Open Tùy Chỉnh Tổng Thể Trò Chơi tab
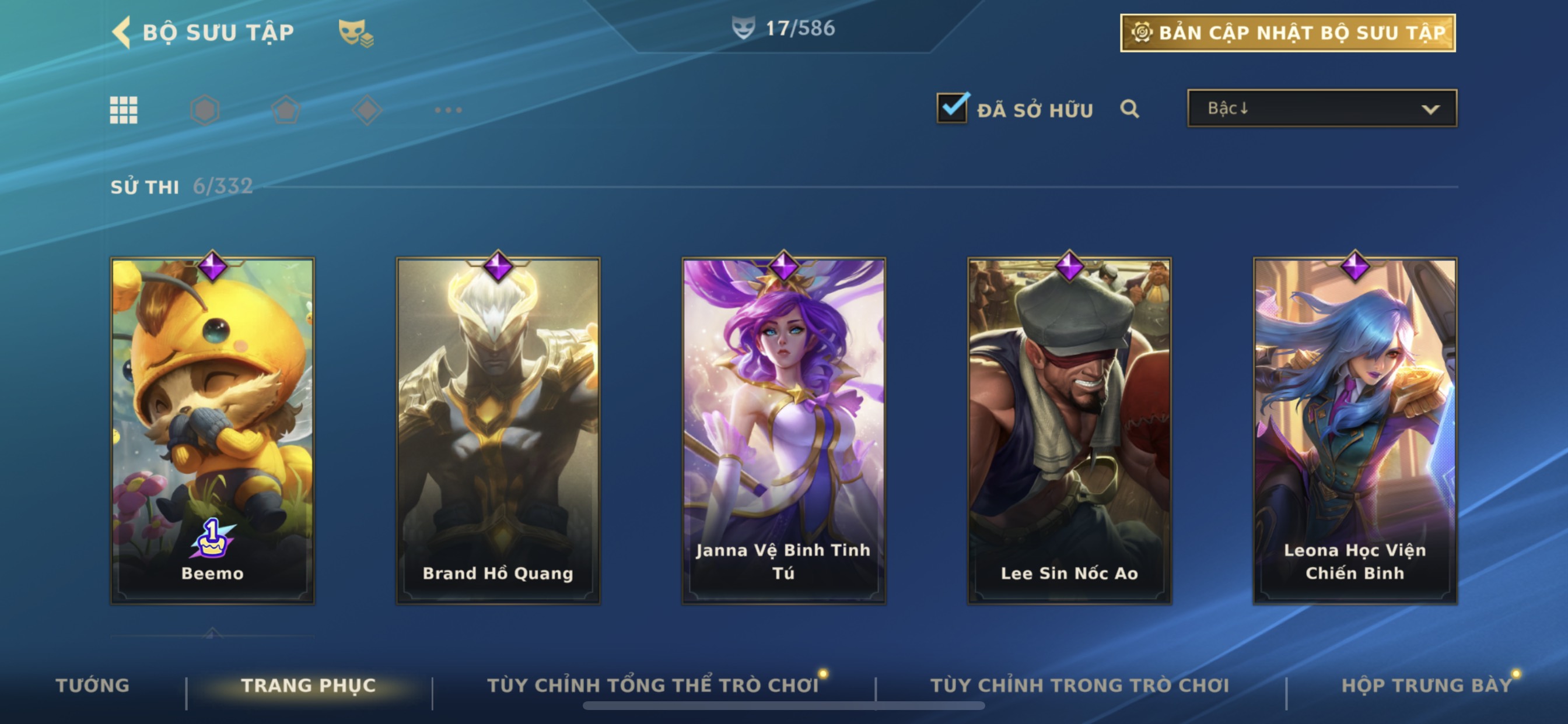 click(653, 685)
